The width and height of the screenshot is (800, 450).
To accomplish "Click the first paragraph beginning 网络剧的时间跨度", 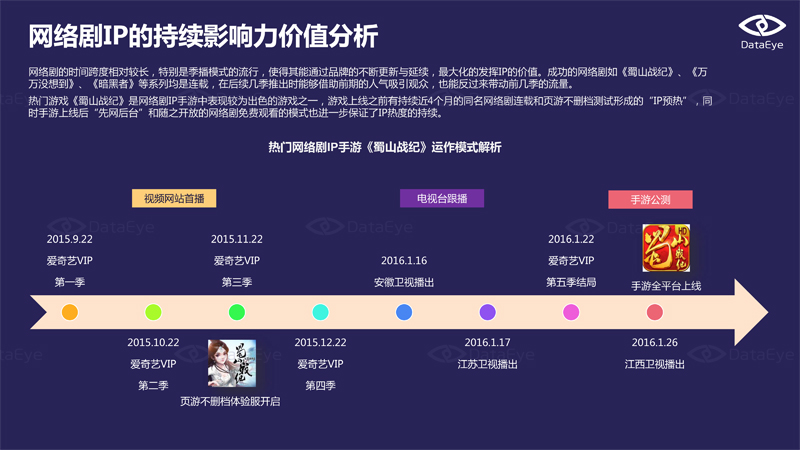I will pos(368,78).
